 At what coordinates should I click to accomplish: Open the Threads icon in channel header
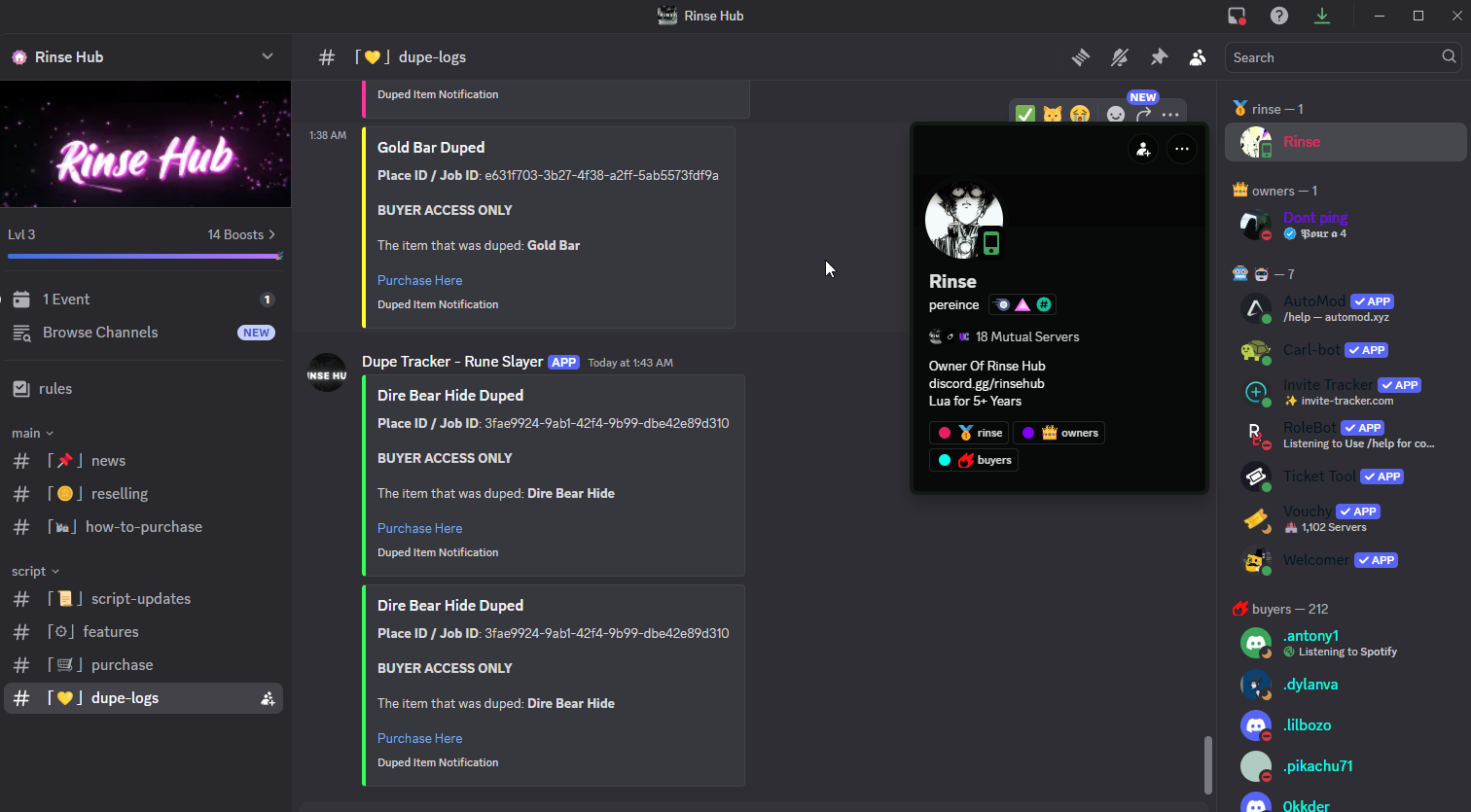click(1081, 57)
